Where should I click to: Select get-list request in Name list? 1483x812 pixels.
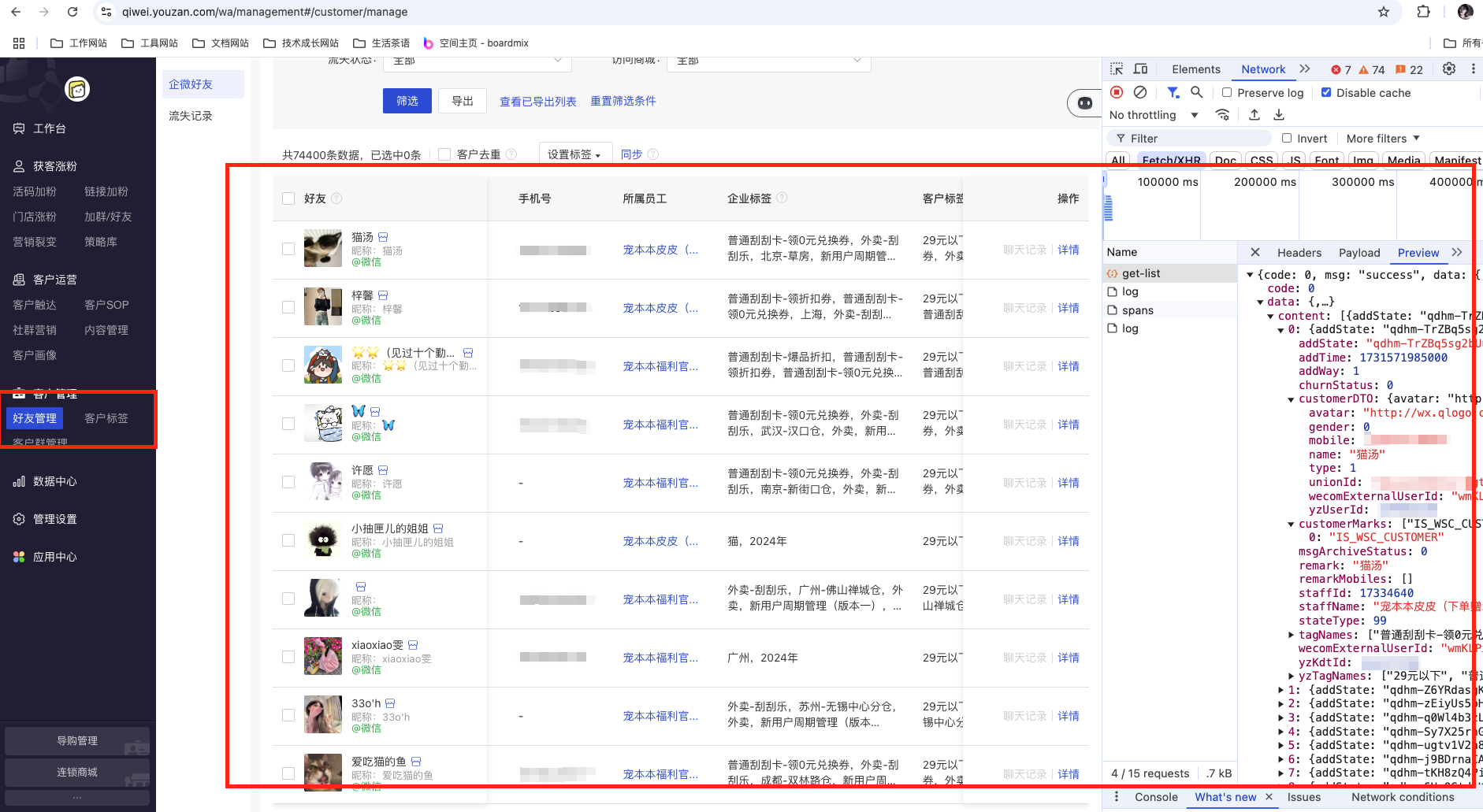(x=1170, y=273)
